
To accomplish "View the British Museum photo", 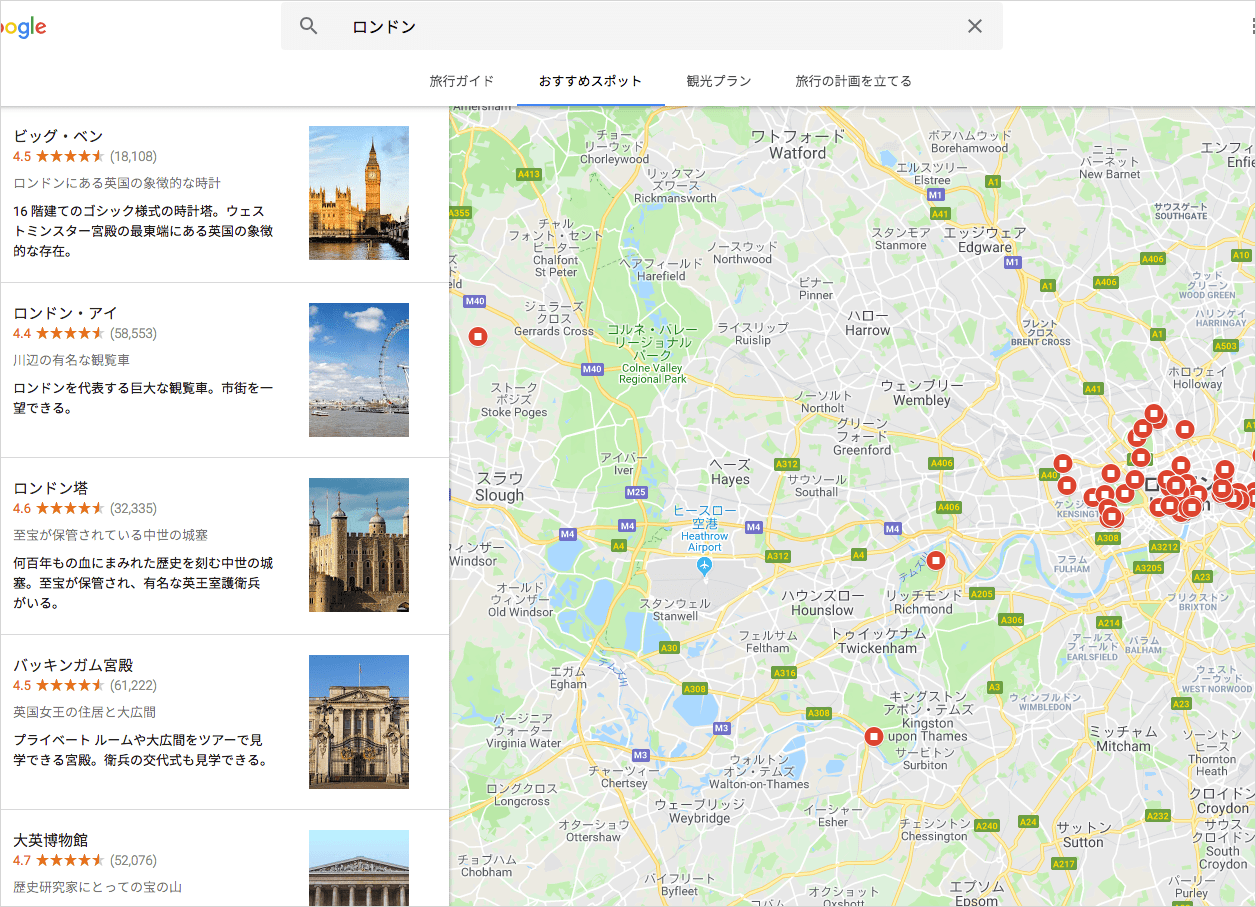I will (x=359, y=868).
